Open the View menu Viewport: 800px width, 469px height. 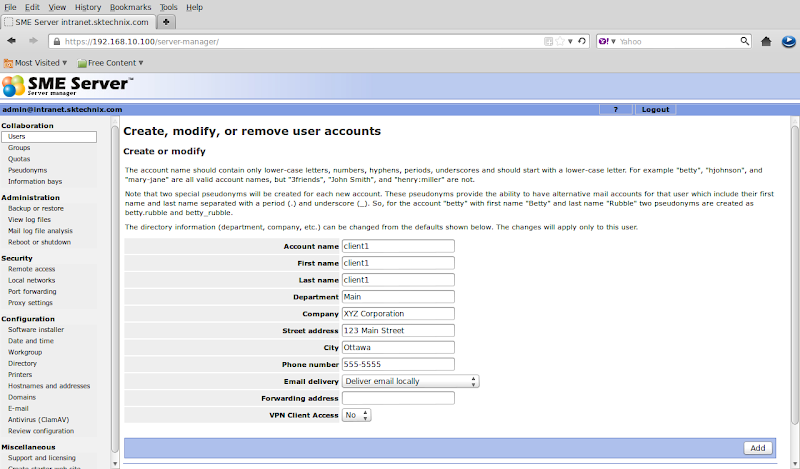57,7
